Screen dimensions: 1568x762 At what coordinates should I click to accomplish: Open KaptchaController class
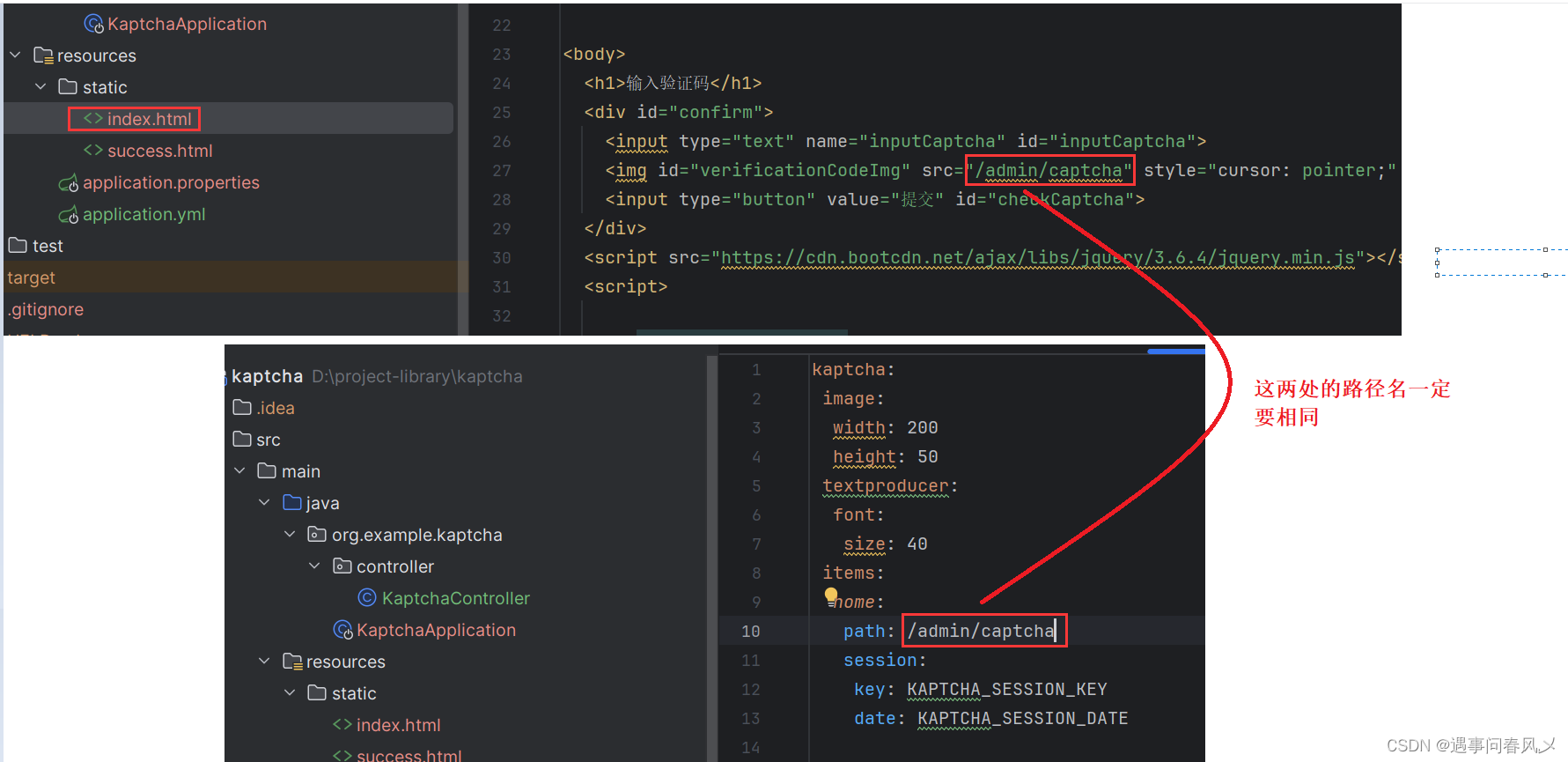coord(456,598)
